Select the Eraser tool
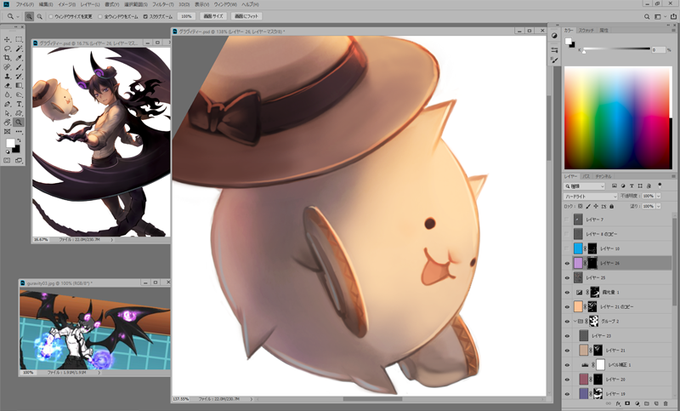 7,85
